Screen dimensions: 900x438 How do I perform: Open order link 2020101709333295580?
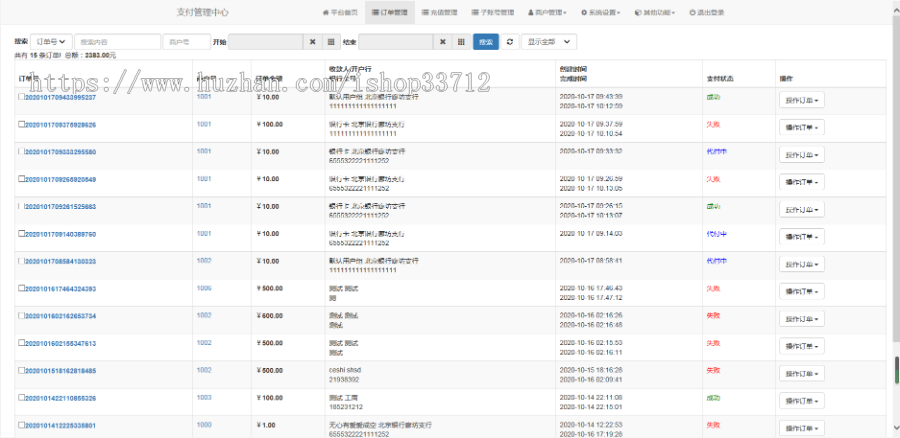[60, 152]
